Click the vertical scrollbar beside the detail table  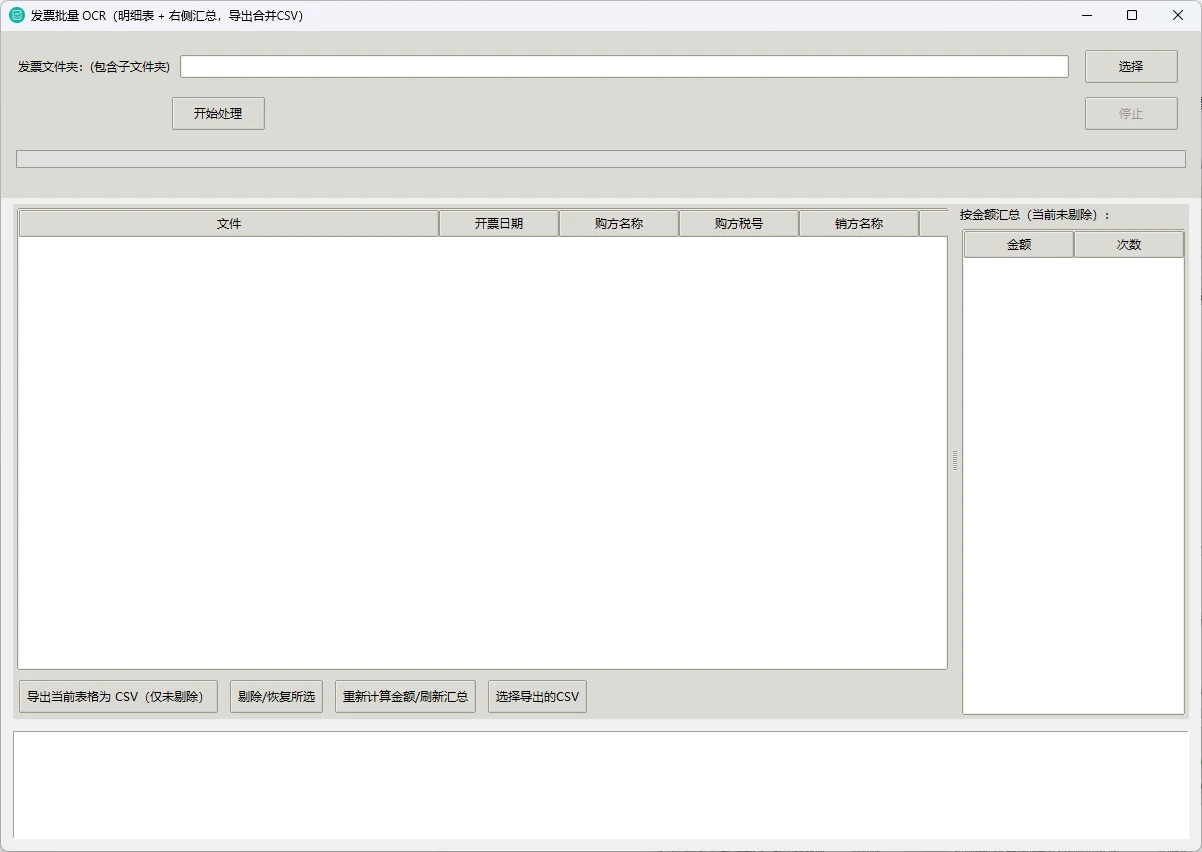pos(955,460)
